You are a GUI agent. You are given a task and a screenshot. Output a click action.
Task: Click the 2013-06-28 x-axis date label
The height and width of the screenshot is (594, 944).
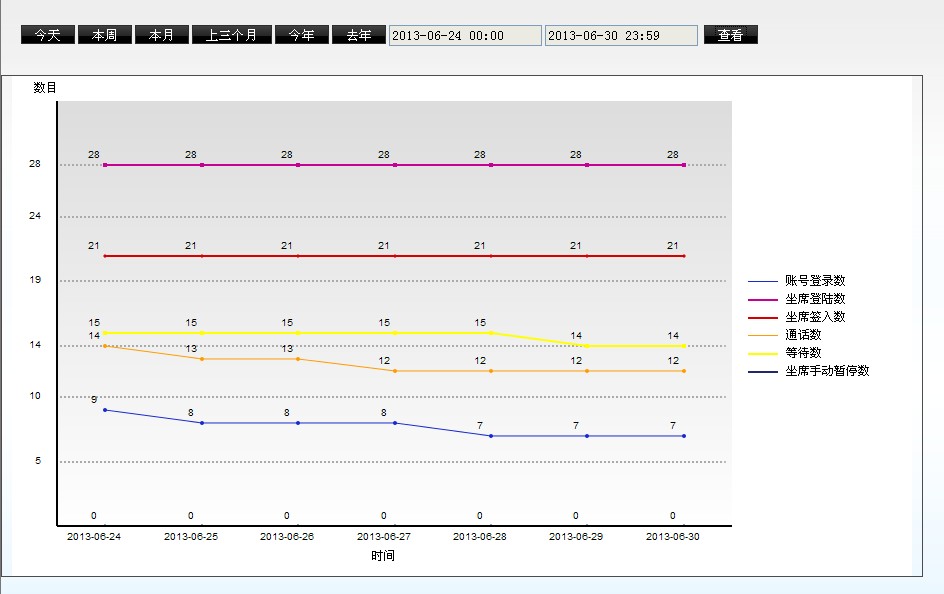click(480, 536)
